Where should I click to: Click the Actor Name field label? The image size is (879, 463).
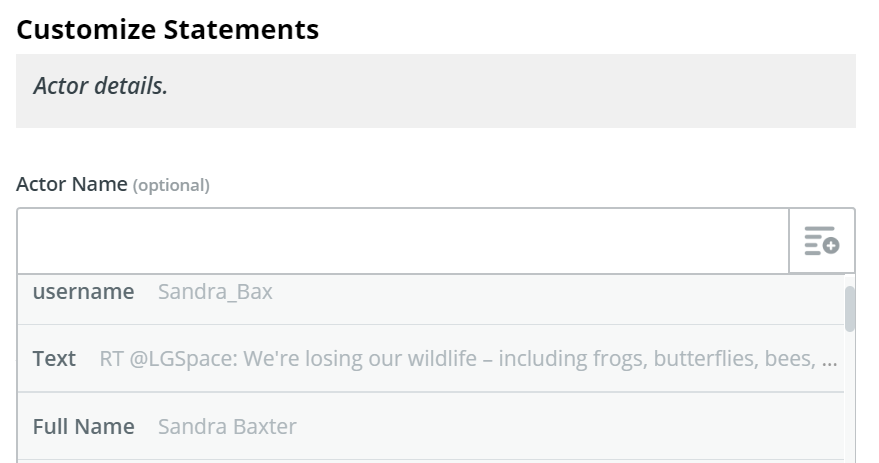tap(72, 184)
